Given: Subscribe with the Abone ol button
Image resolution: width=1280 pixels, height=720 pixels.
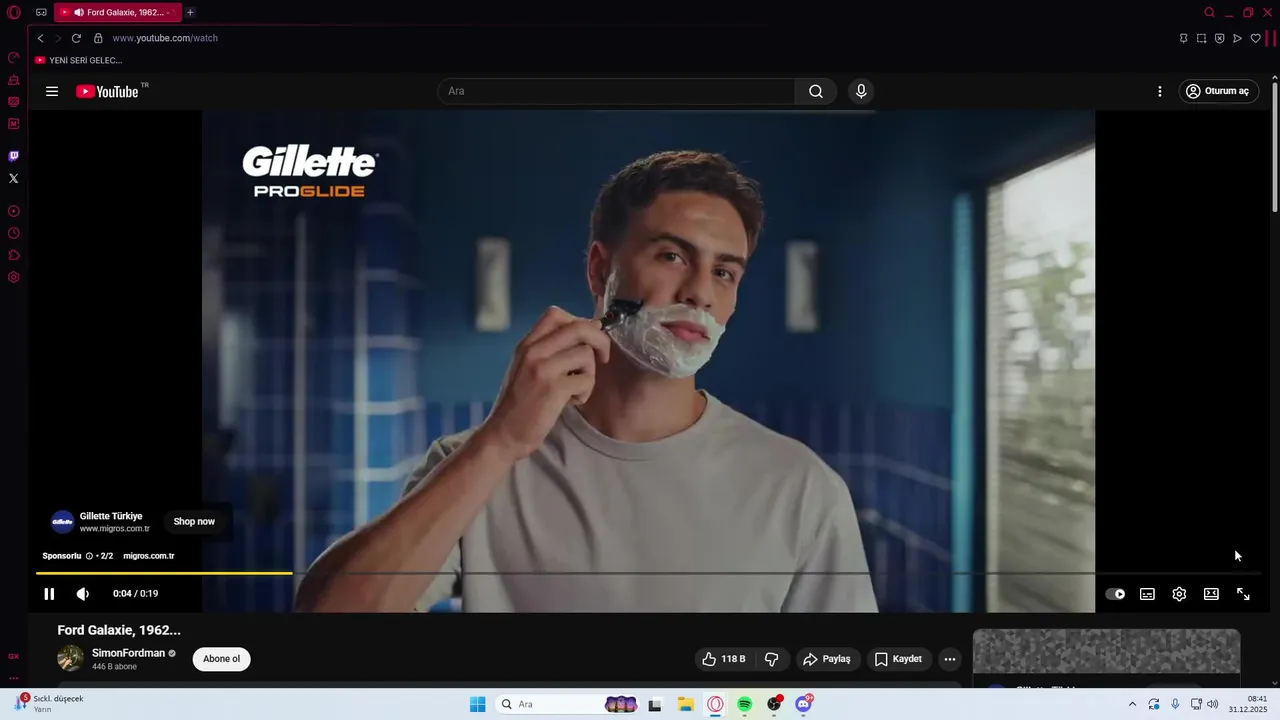Looking at the screenshot, I should 222,659.
